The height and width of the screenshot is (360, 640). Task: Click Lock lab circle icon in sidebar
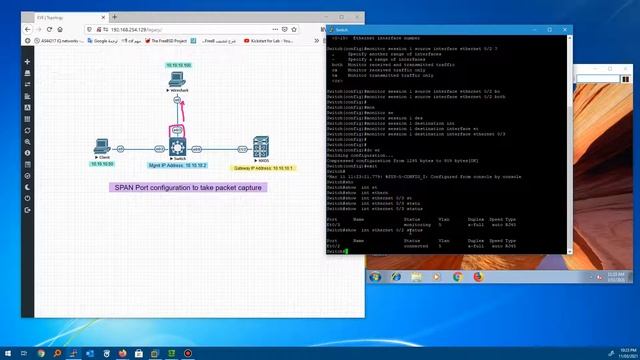pyautogui.click(x=27, y=176)
